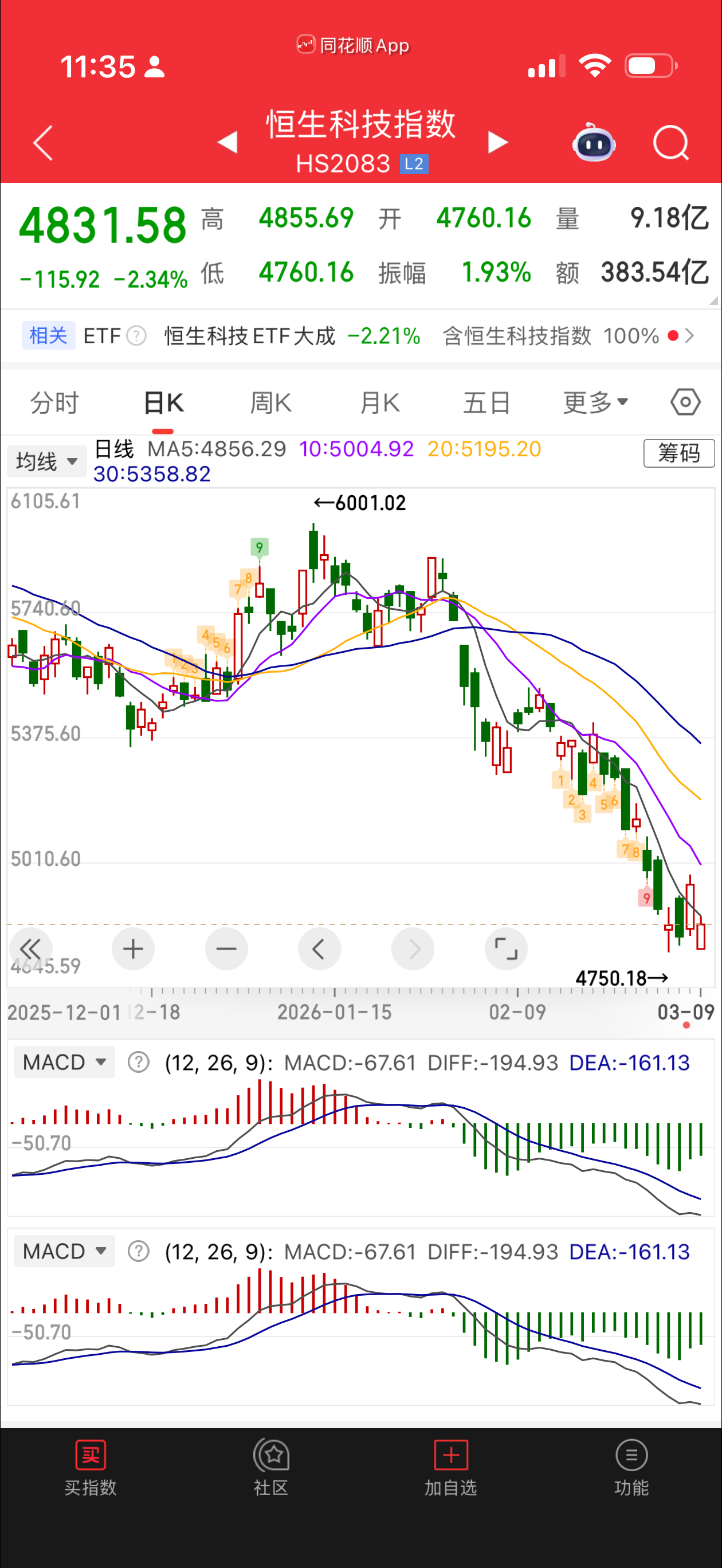722x1568 pixels.
Task: Open the second MACD indicator dropdown
Action: coord(64,1251)
